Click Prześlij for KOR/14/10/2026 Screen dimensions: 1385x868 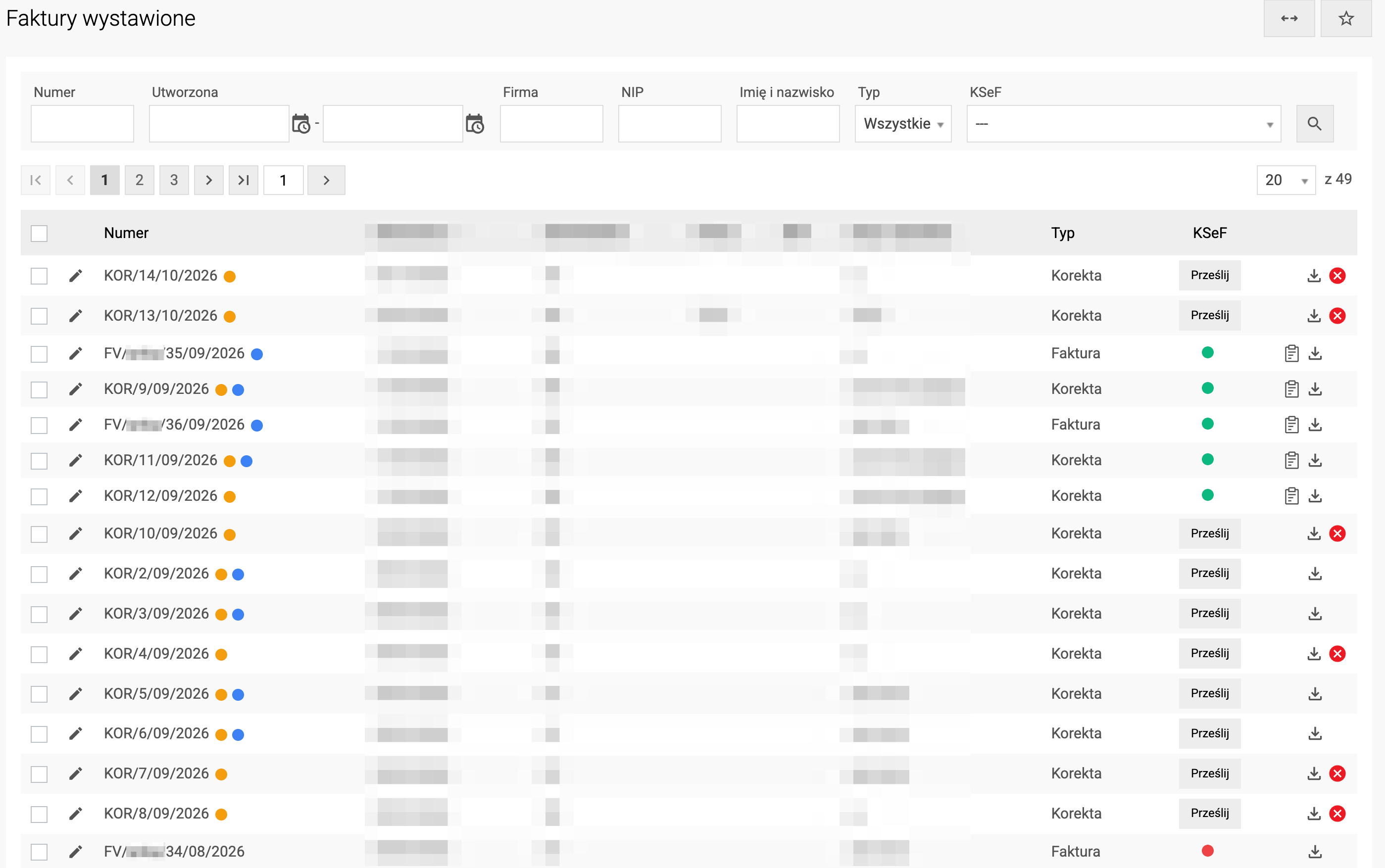(1209, 276)
